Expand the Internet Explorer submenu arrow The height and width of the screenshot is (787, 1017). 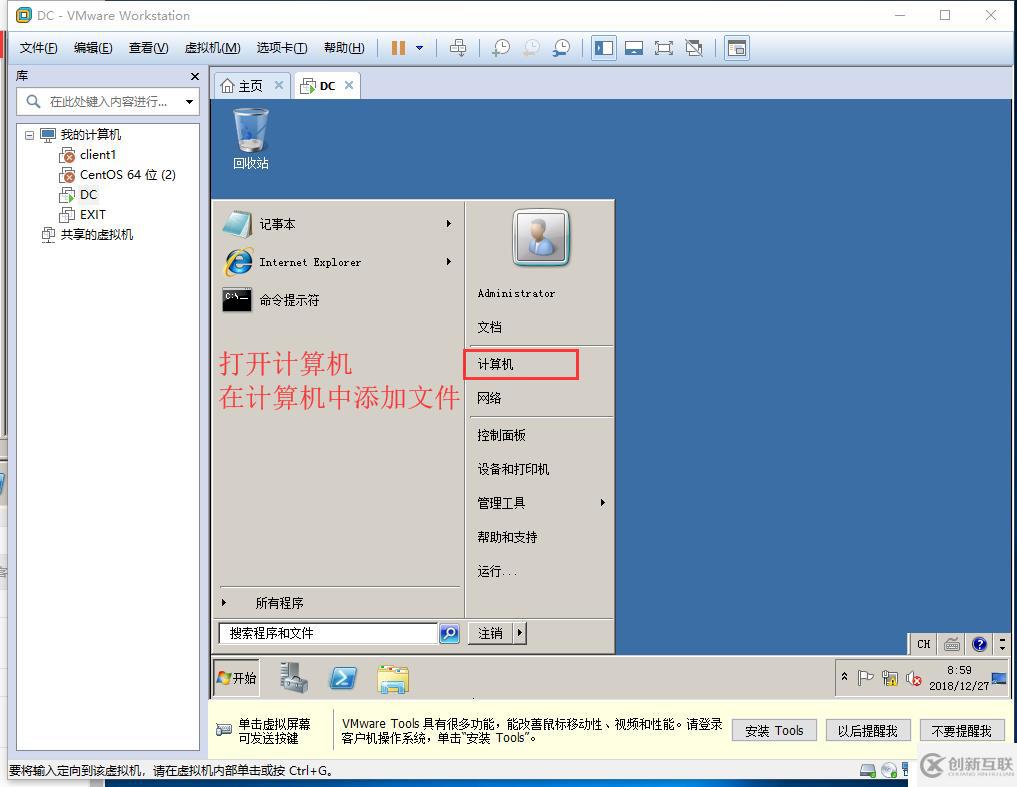(x=449, y=262)
